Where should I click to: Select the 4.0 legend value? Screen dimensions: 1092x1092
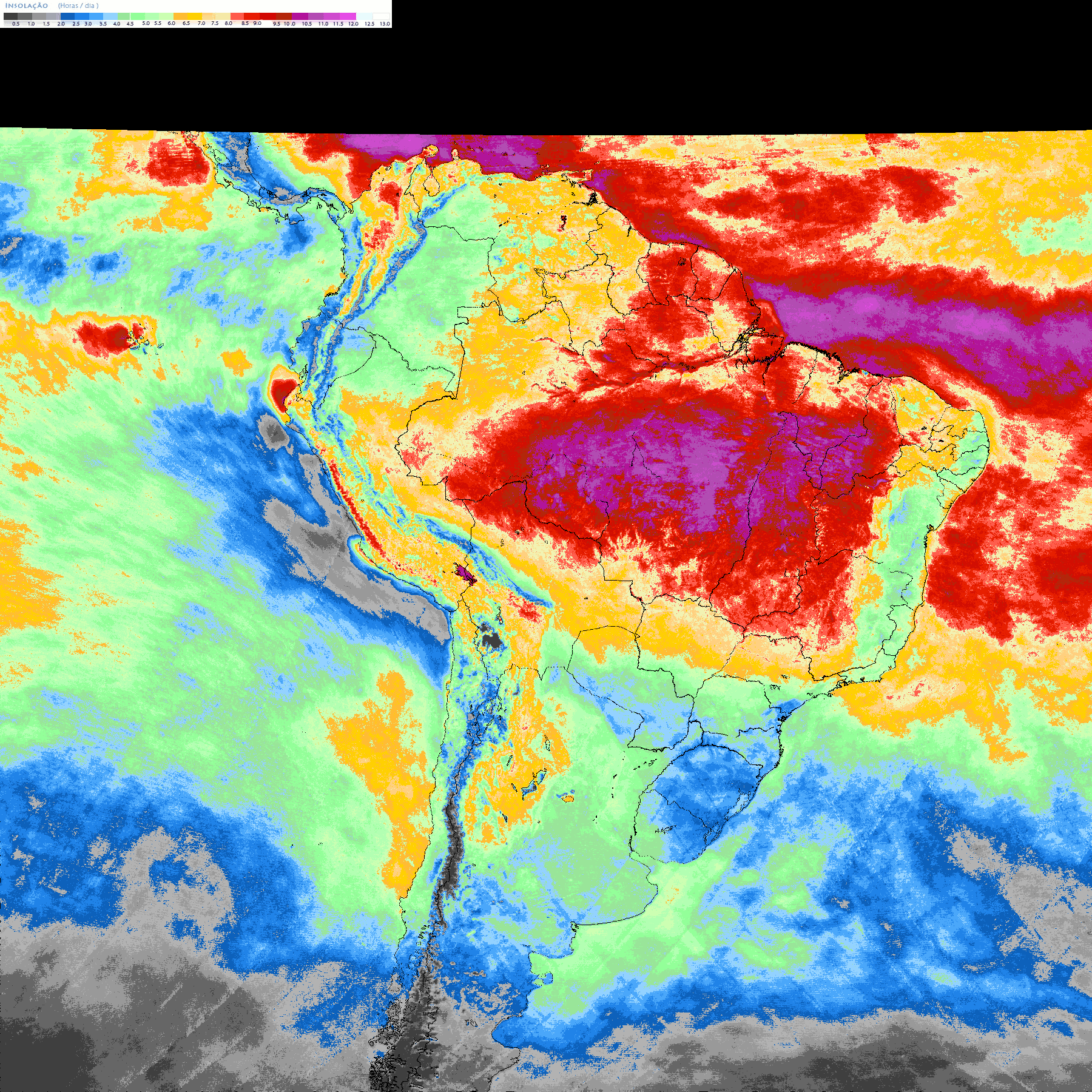coord(116,24)
